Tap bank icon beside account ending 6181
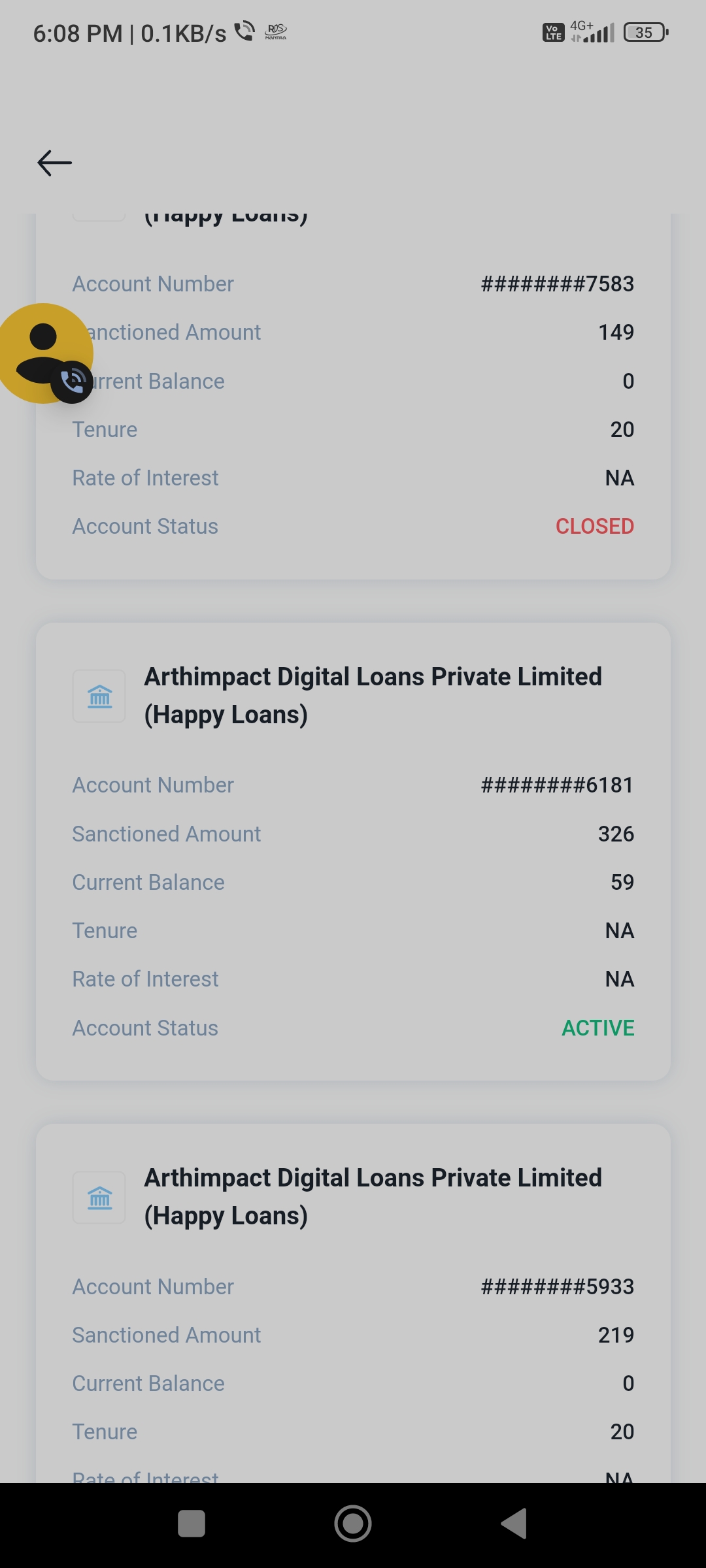Image resolution: width=706 pixels, height=1568 pixels. tap(99, 696)
